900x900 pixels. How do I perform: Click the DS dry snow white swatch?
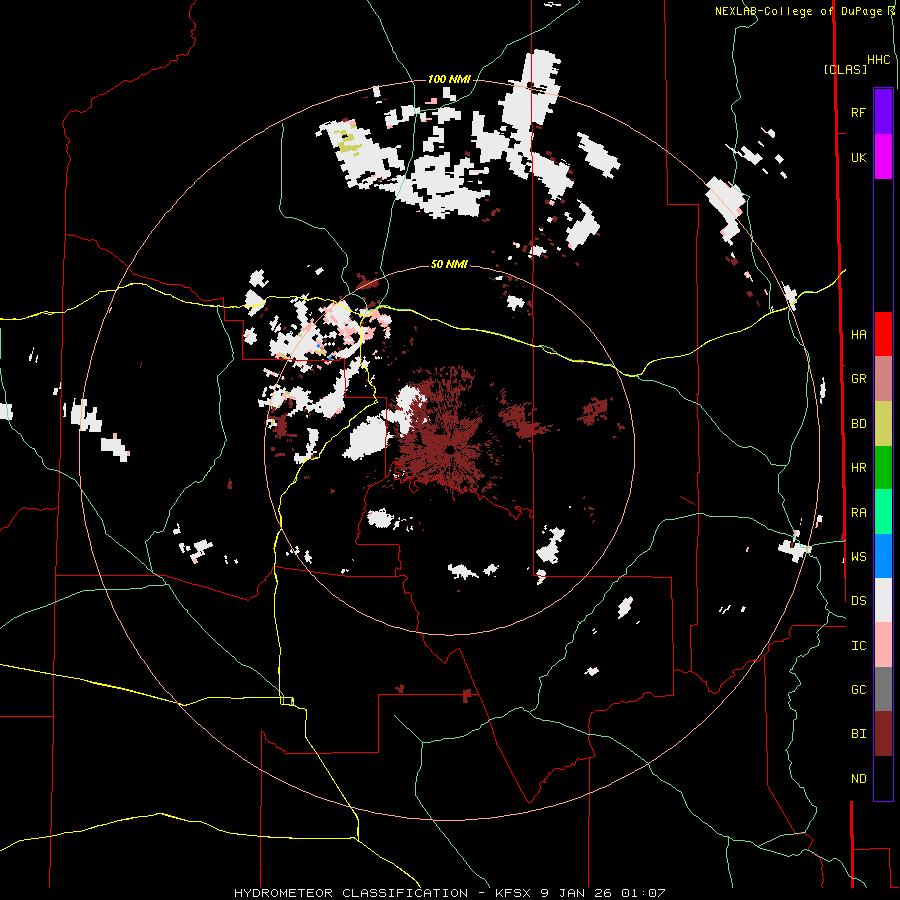[x=883, y=600]
